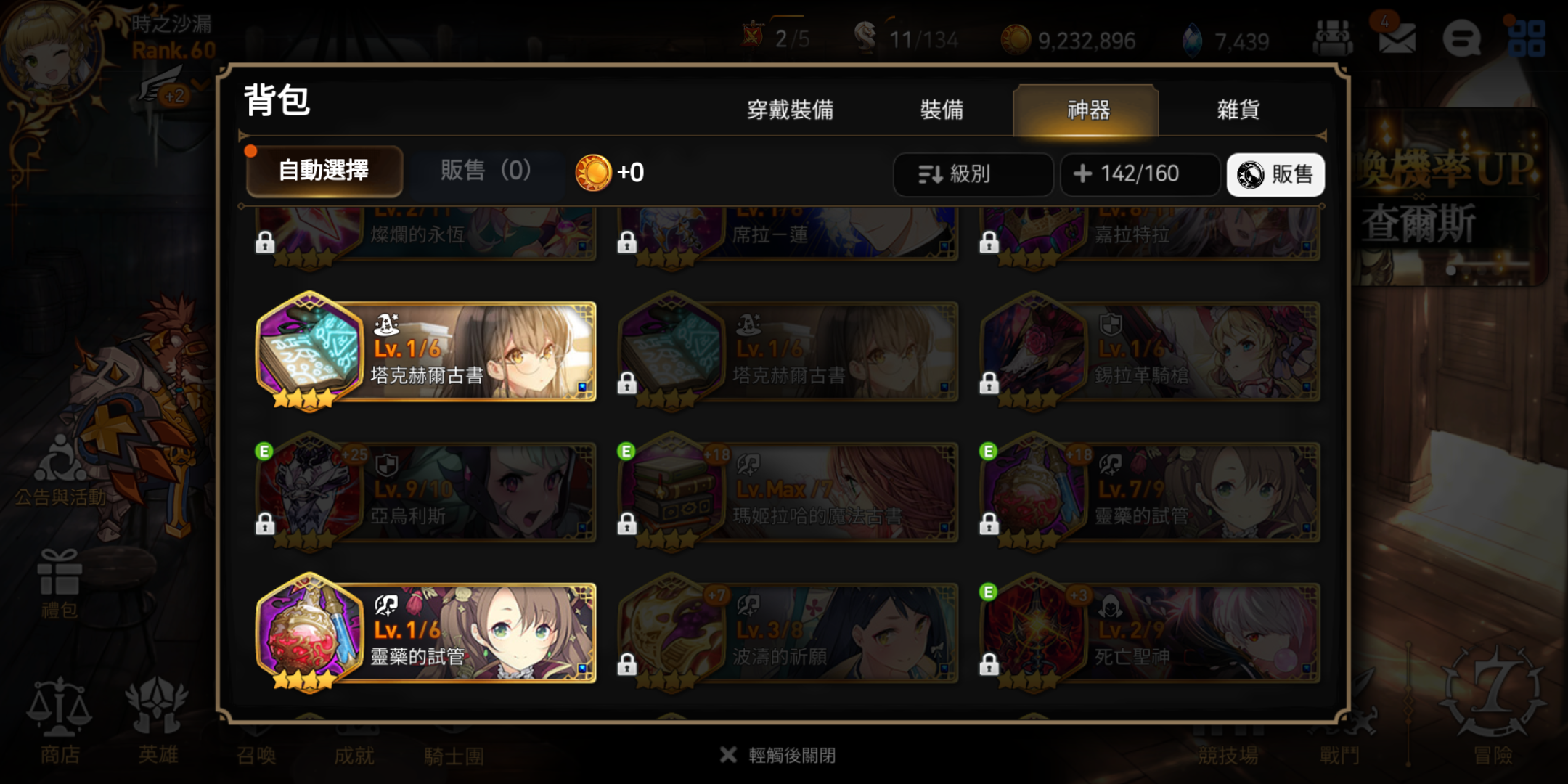Open the friends group icon in top bar

tap(1333, 38)
